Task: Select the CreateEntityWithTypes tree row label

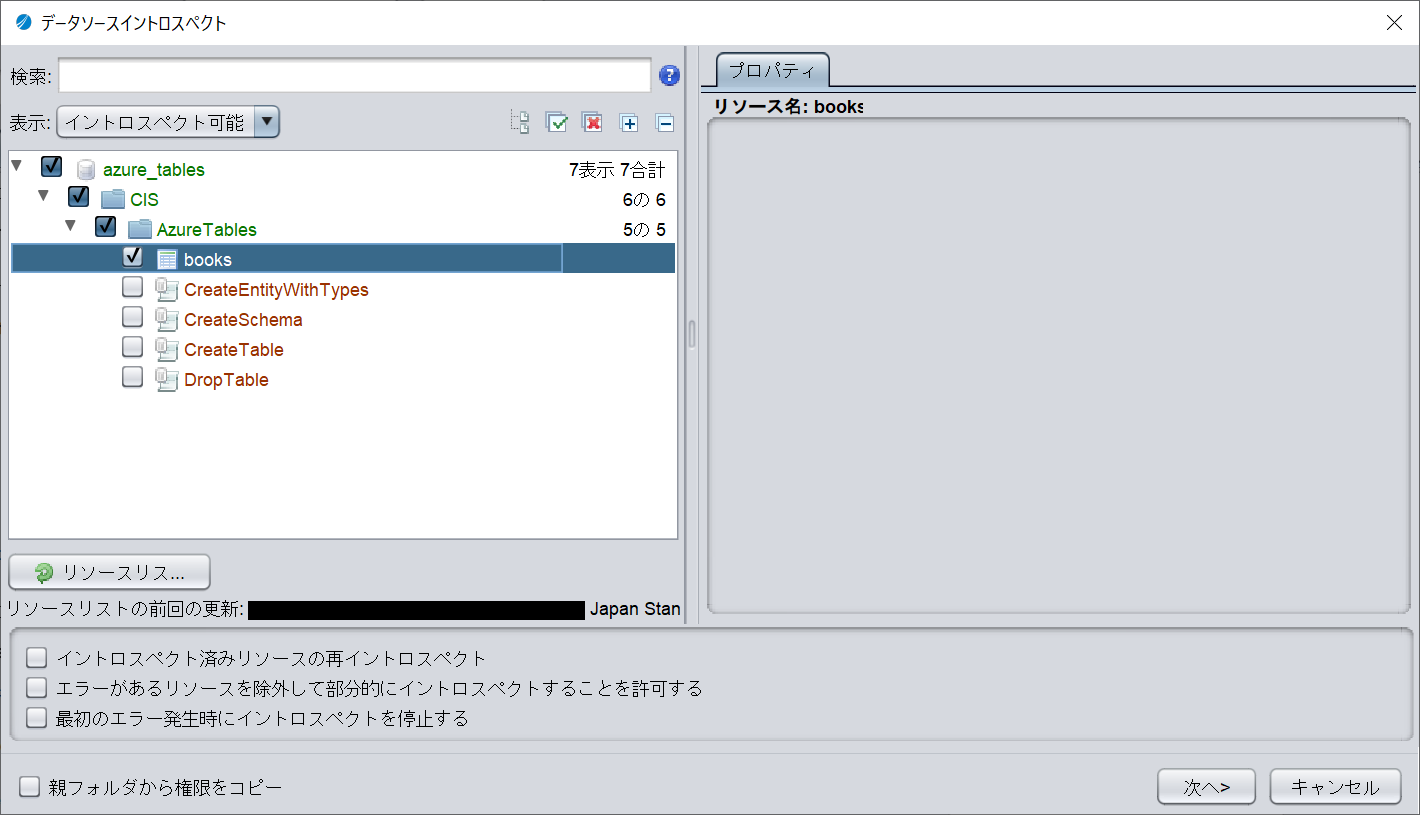Action: tap(276, 290)
